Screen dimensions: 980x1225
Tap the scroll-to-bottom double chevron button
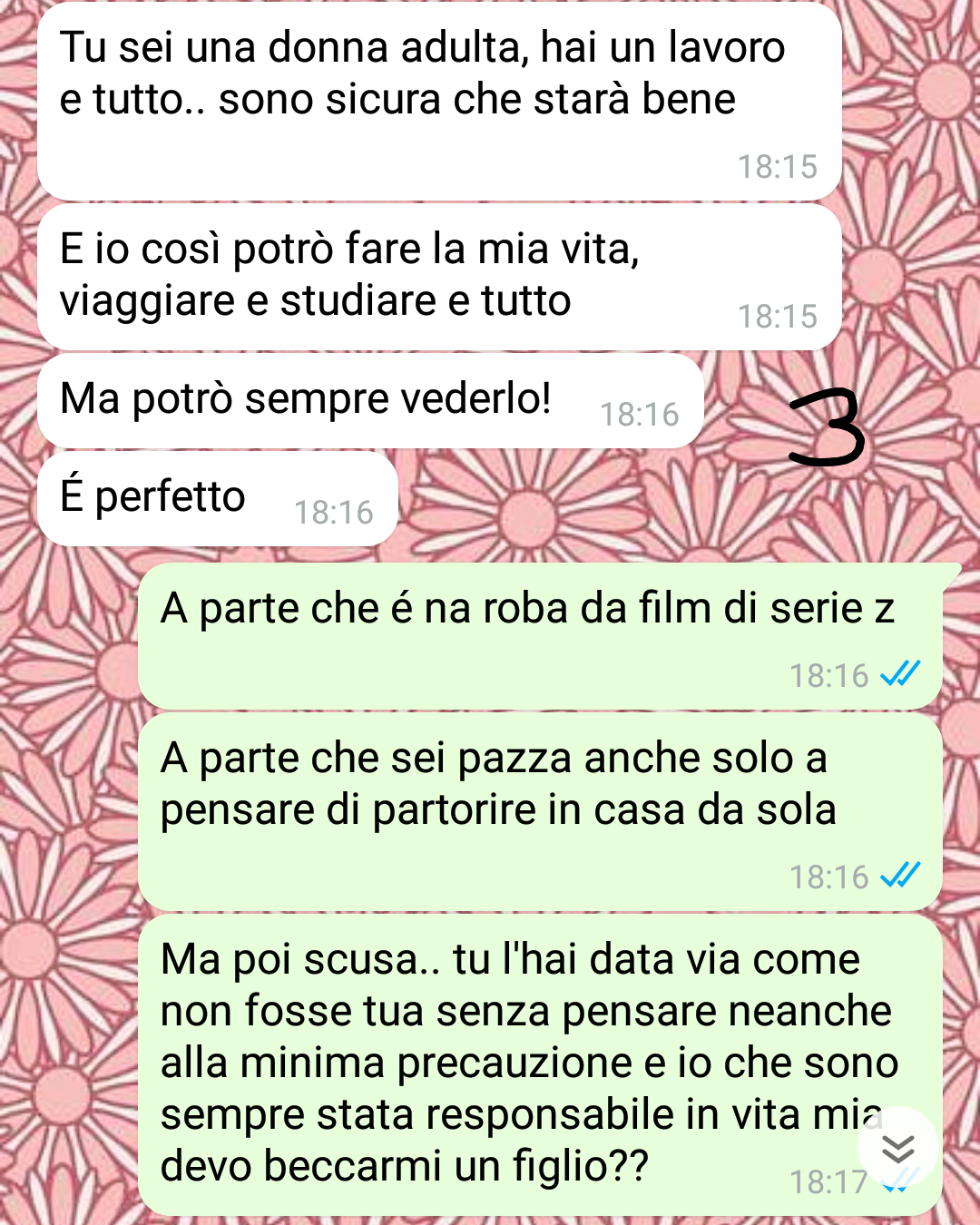coord(897,1149)
